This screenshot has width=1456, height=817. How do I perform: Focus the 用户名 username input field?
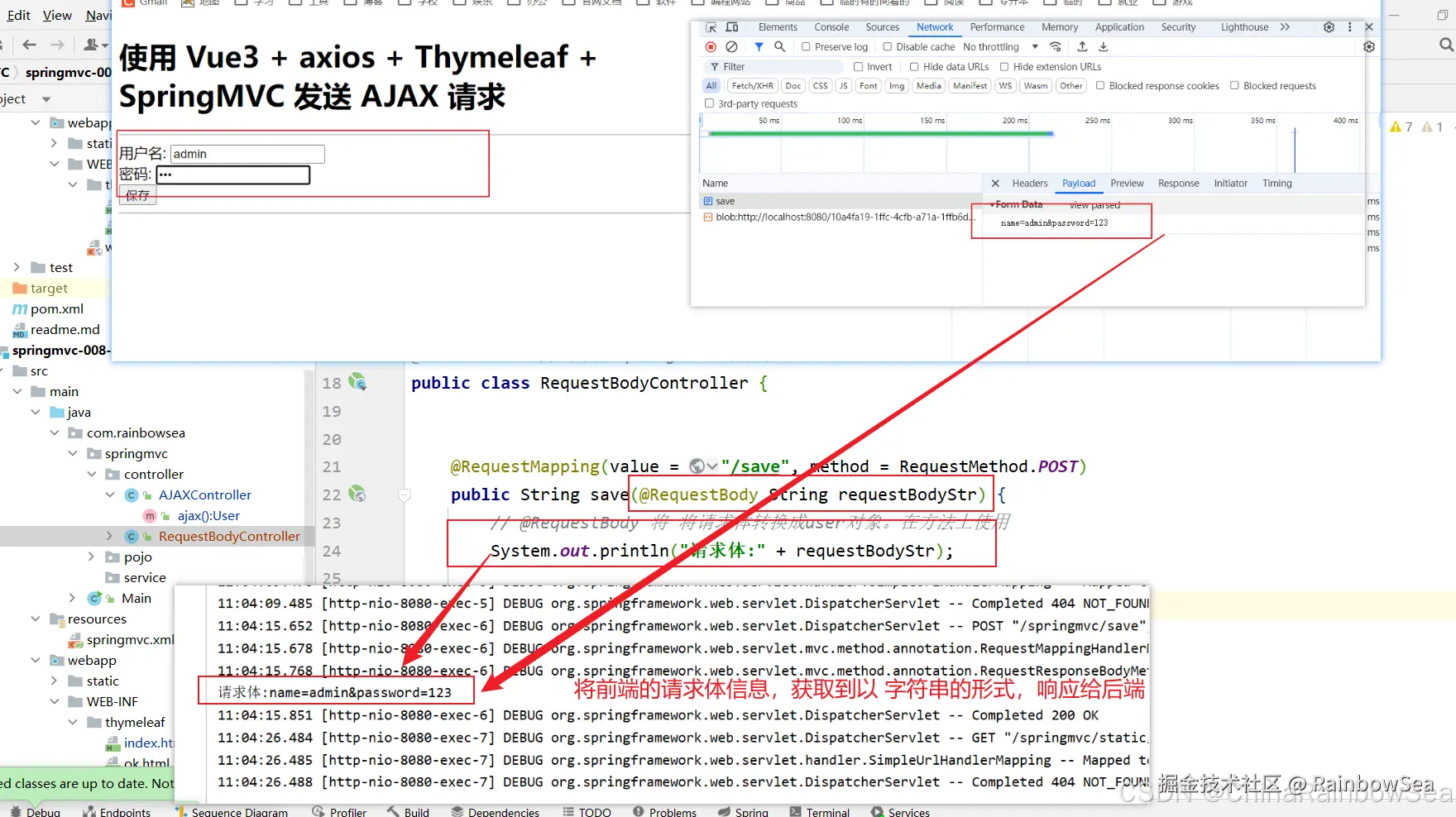tap(247, 154)
